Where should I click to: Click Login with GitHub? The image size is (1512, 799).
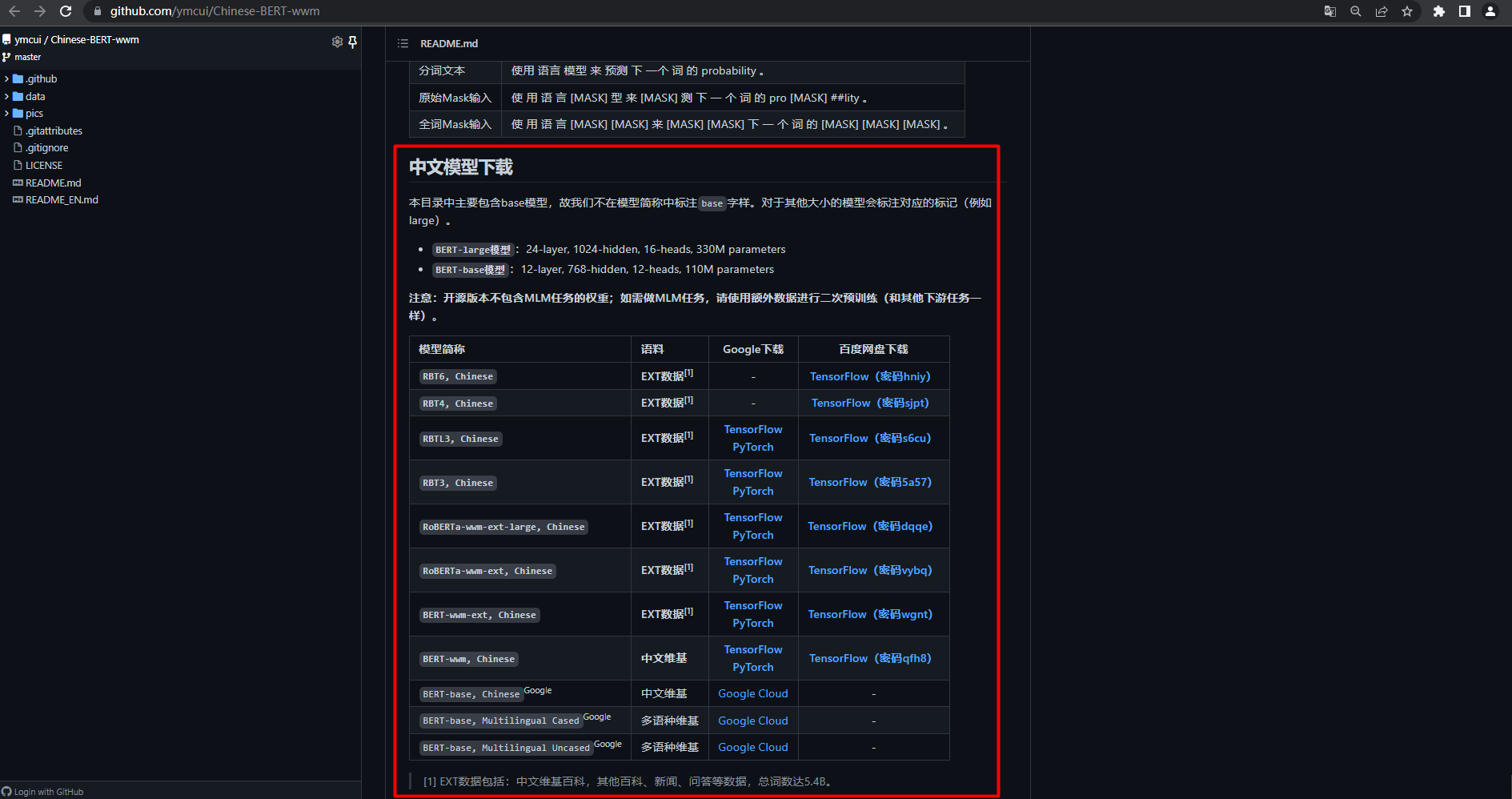tap(49, 792)
